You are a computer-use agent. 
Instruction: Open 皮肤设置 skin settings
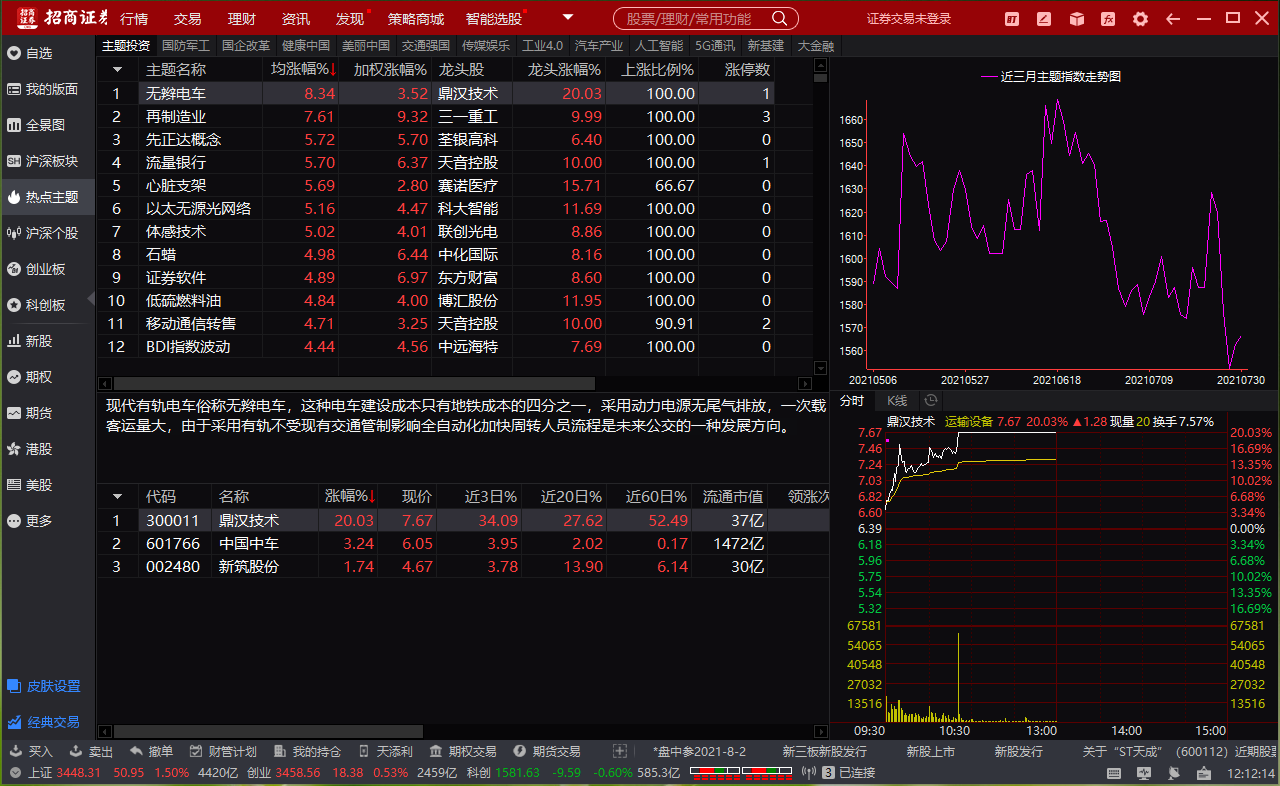pyautogui.click(x=44, y=686)
